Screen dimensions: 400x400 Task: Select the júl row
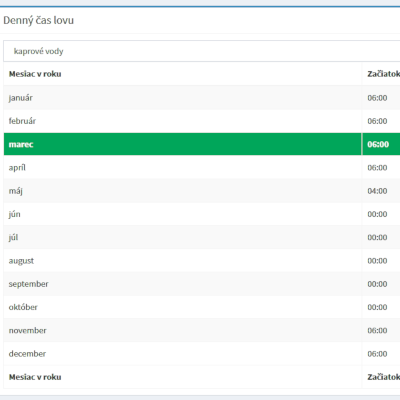(202, 237)
